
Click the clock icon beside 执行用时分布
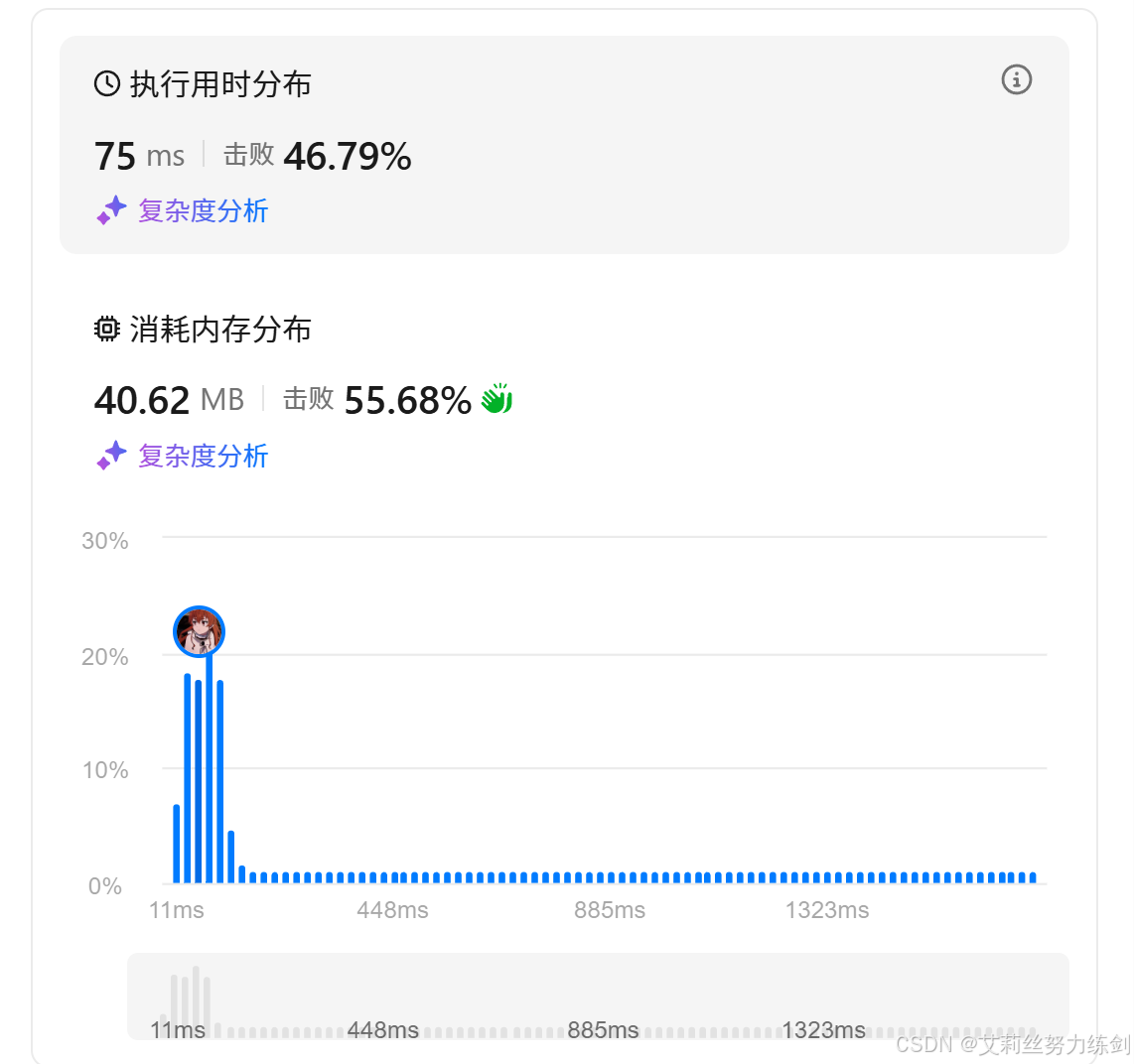pyautogui.click(x=107, y=83)
